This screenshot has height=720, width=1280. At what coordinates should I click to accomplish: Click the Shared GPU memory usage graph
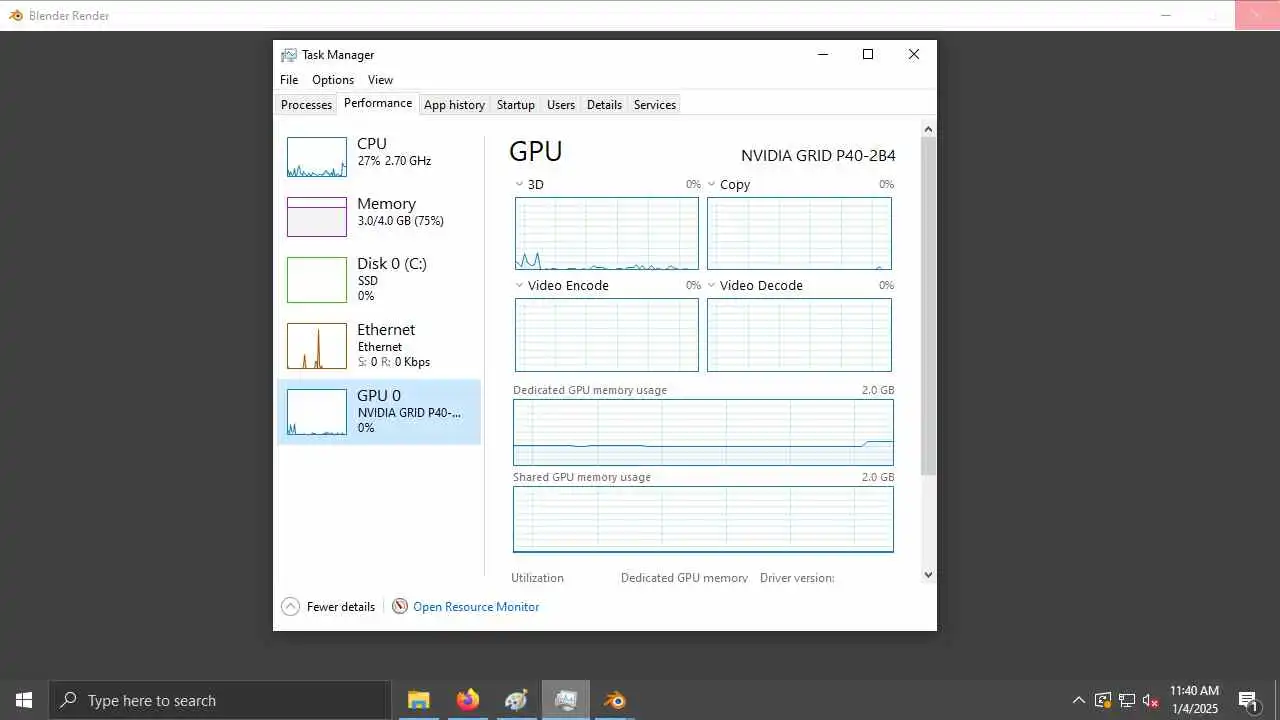(x=703, y=519)
